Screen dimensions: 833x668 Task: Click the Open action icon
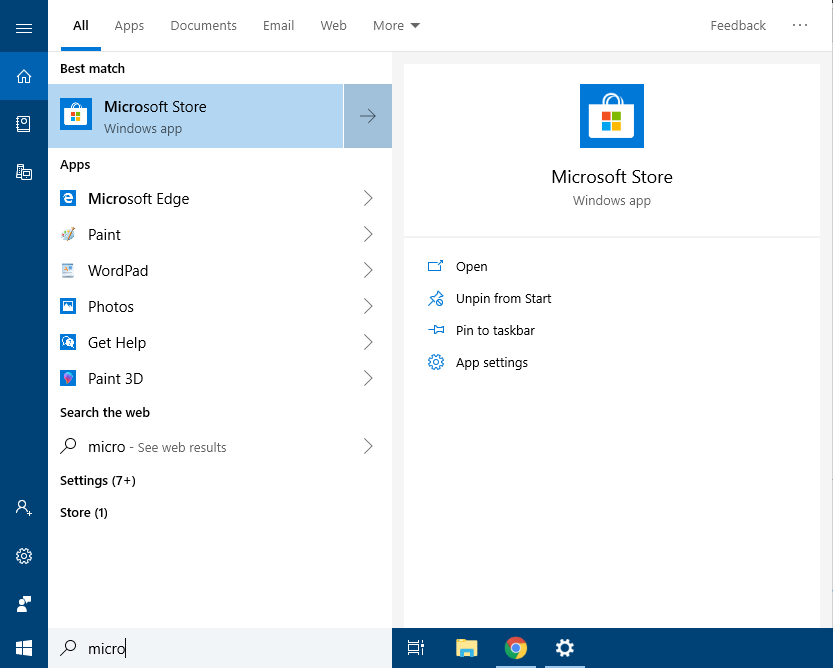coord(436,266)
